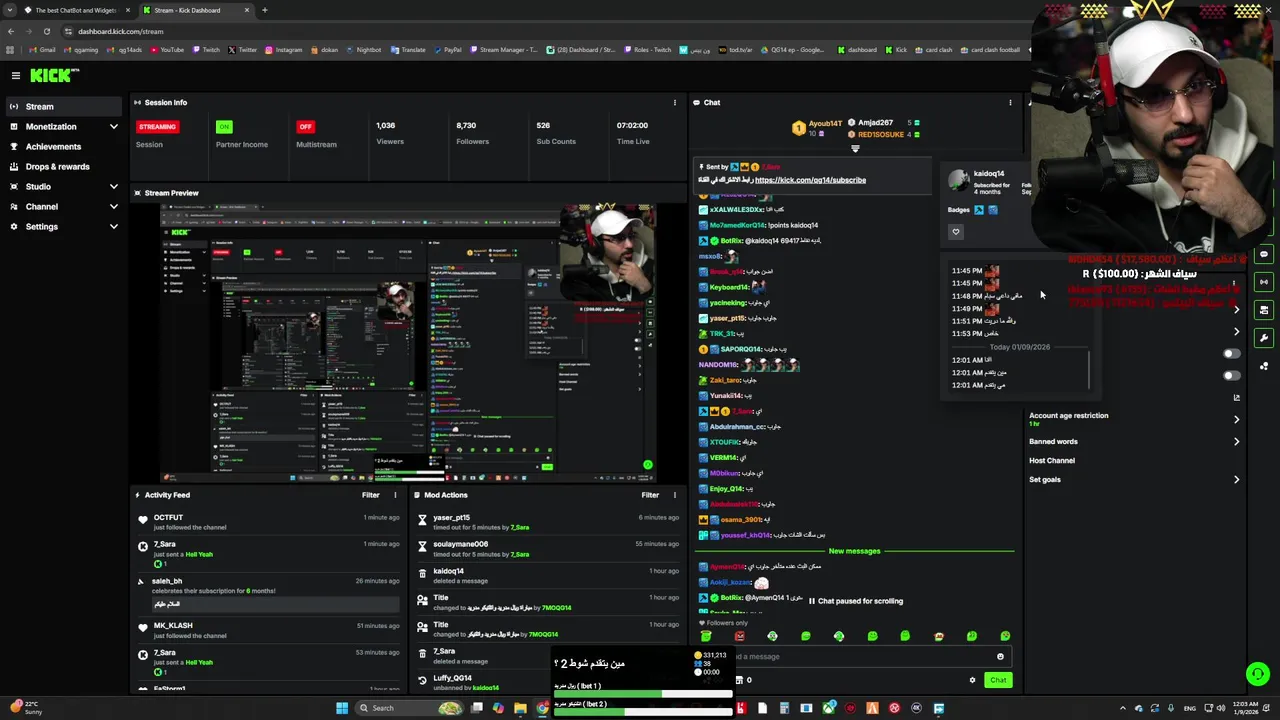1280x720 pixels.
Task: Click the browser address bar
Action: click(540, 31)
